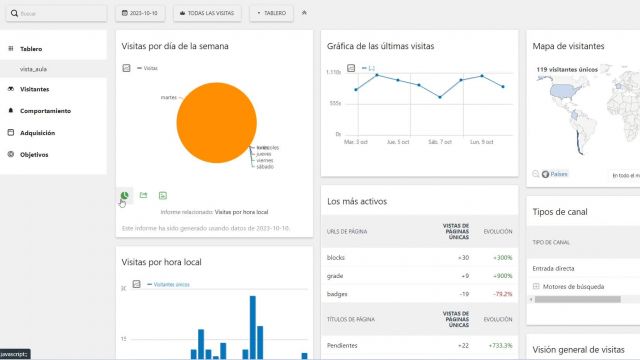This screenshot has width=640, height=360.
Task: Select the Países map view link
Action: tap(559, 174)
